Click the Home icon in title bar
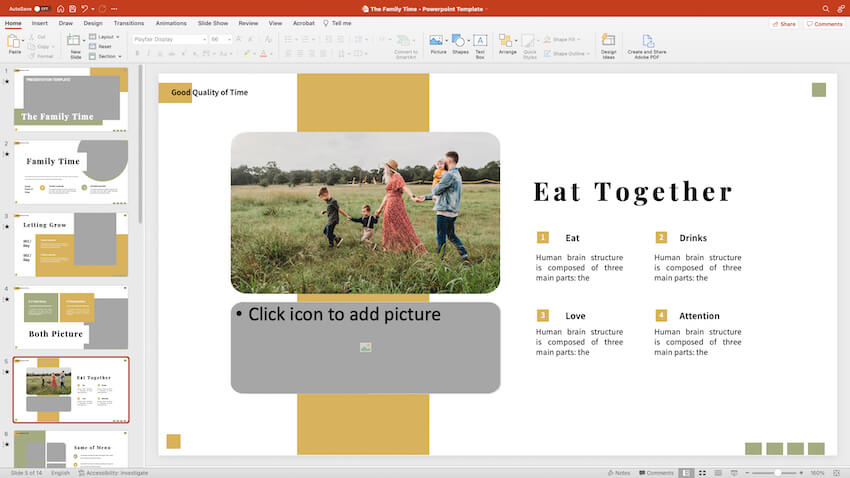Viewport: 850px width, 478px height. point(59,8)
